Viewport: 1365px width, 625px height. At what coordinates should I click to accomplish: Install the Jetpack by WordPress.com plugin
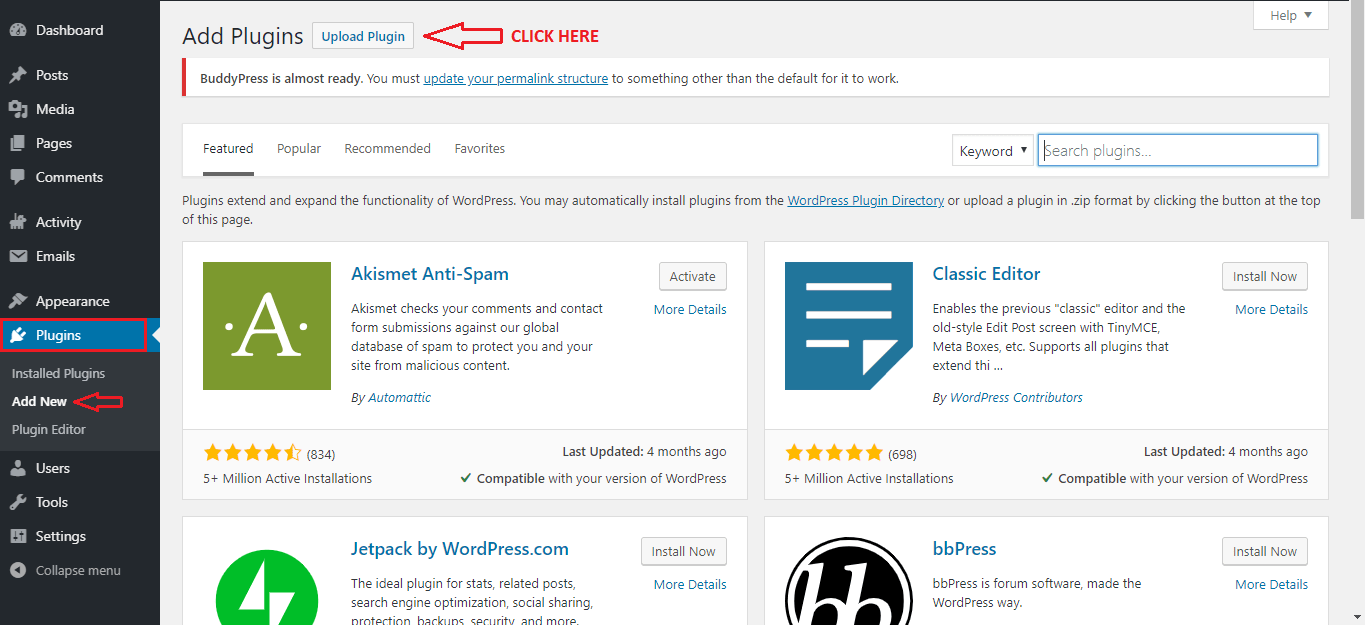[684, 552]
